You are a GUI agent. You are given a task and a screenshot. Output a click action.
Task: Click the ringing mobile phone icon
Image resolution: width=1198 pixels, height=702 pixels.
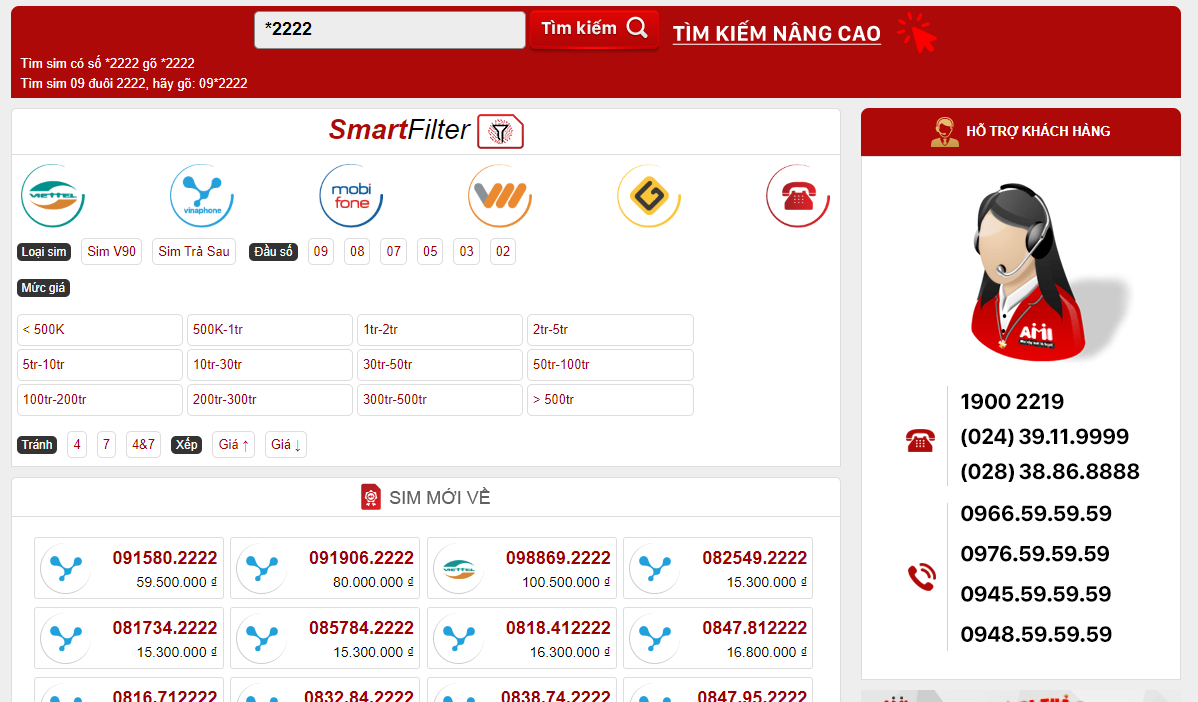921,577
